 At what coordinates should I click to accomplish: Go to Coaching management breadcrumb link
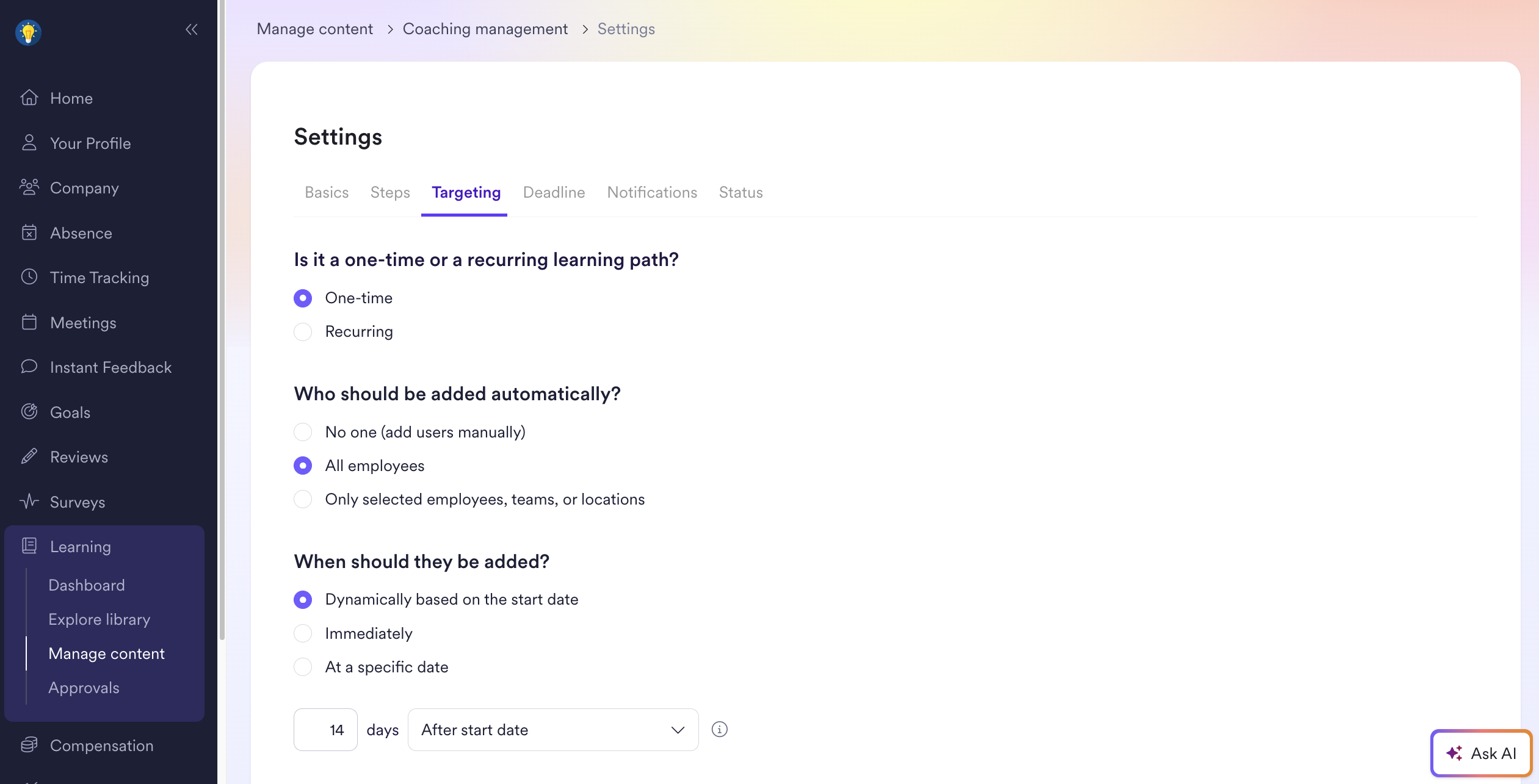pyautogui.click(x=485, y=29)
